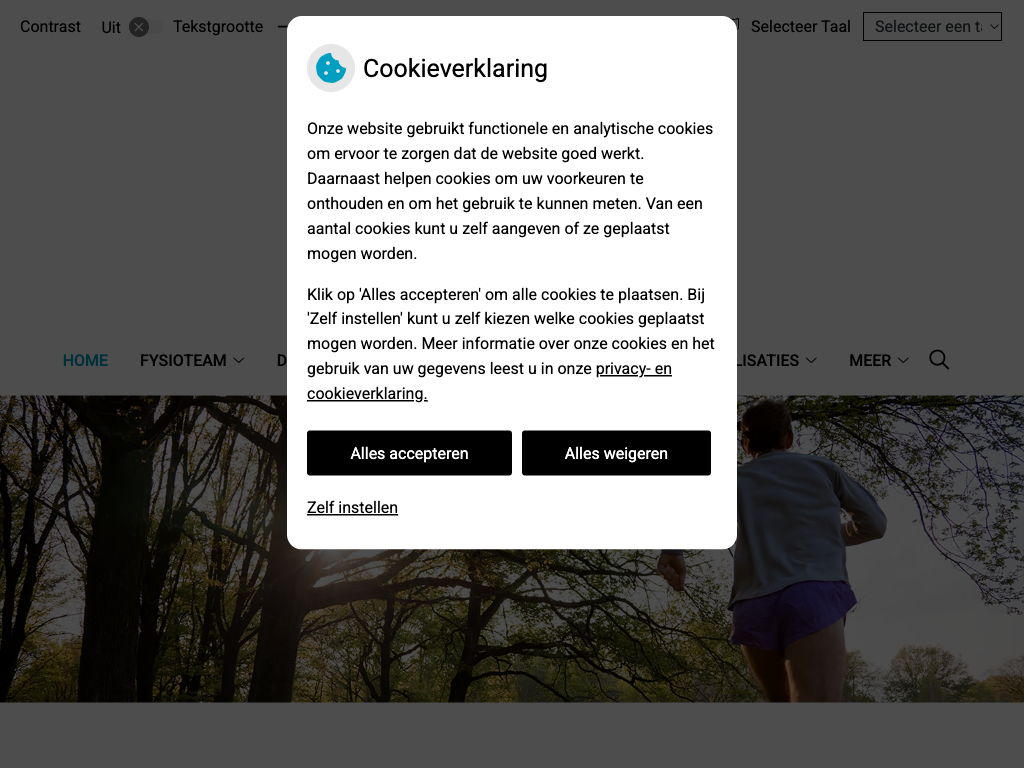Open the HOME navigation item
This screenshot has height=768, width=1024.
86,360
